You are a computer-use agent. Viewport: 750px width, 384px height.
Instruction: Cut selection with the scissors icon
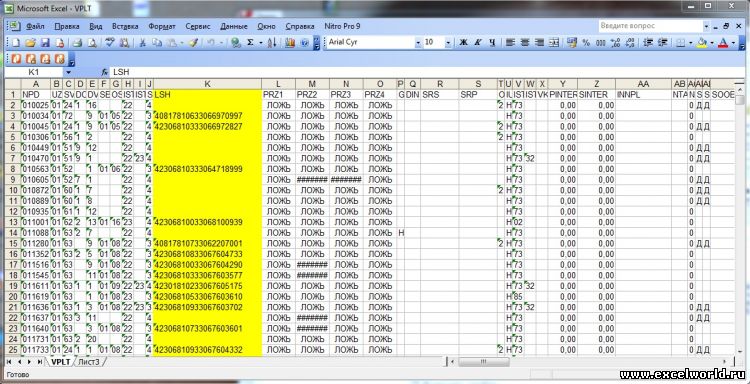(142, 43)
